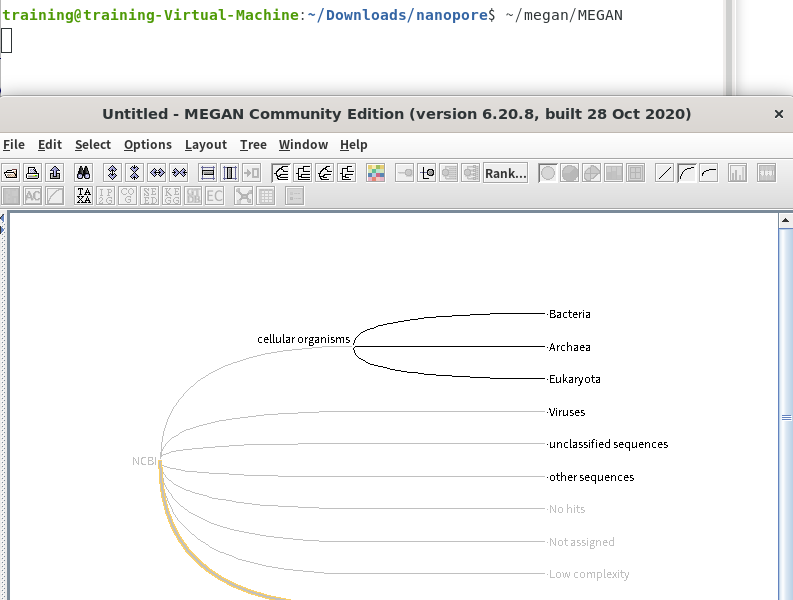The image size is (793, 600).
Task: Click the uncollapse all subtree icon
Action: click(471, 173)
